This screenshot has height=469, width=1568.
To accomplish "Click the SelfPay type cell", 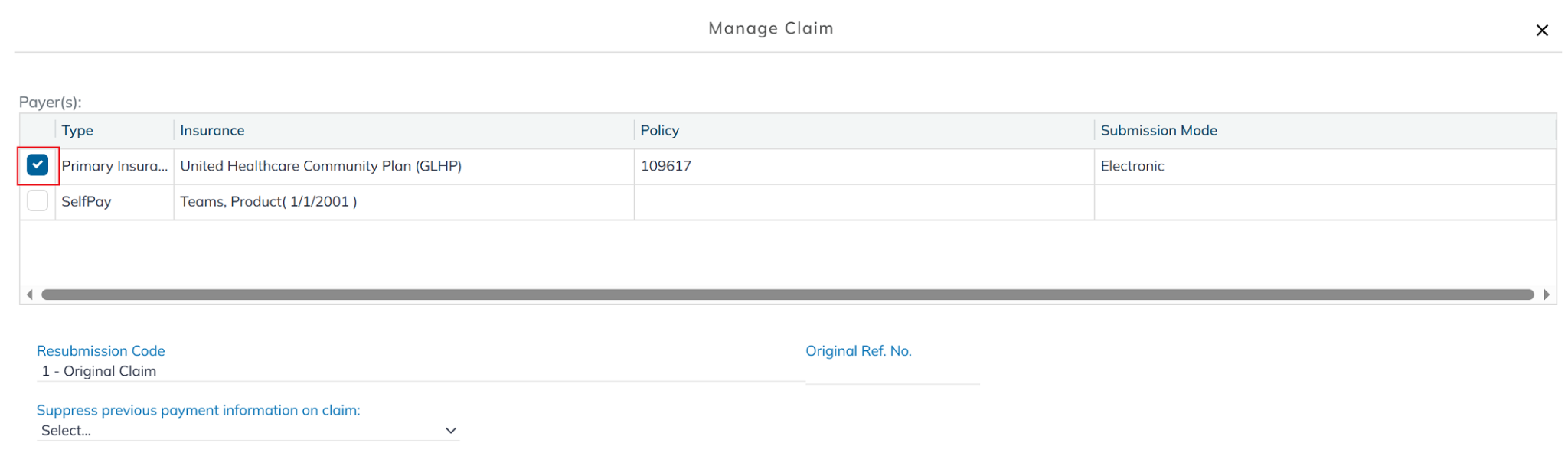I will pos(87,202).
